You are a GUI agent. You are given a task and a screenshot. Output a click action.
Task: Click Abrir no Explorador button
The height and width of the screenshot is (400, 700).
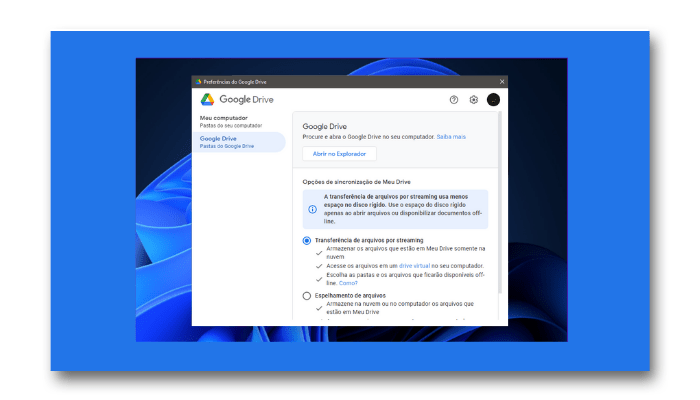[x=339, y=154]
